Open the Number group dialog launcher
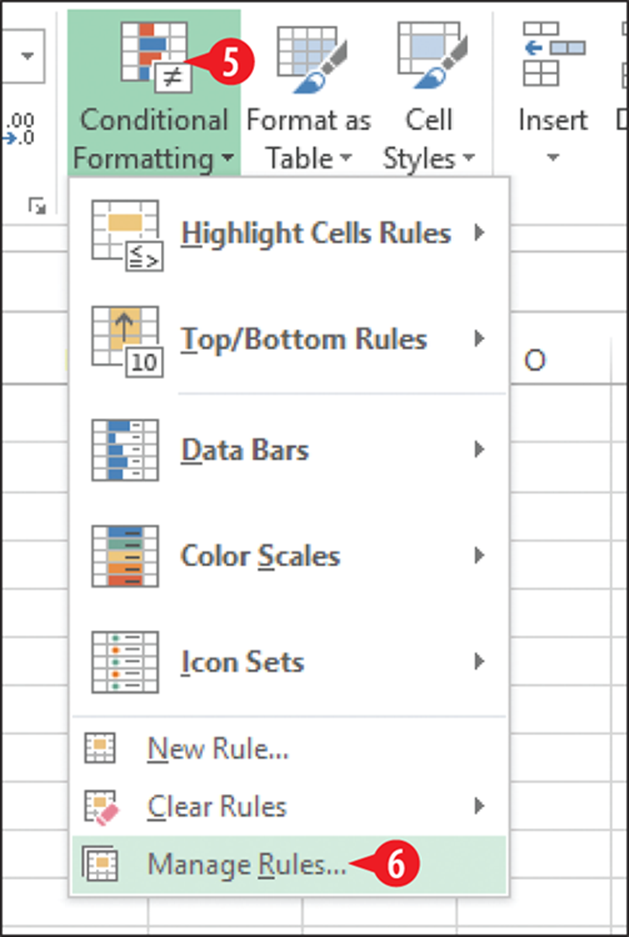629x937 pixels. pos(38,207)
